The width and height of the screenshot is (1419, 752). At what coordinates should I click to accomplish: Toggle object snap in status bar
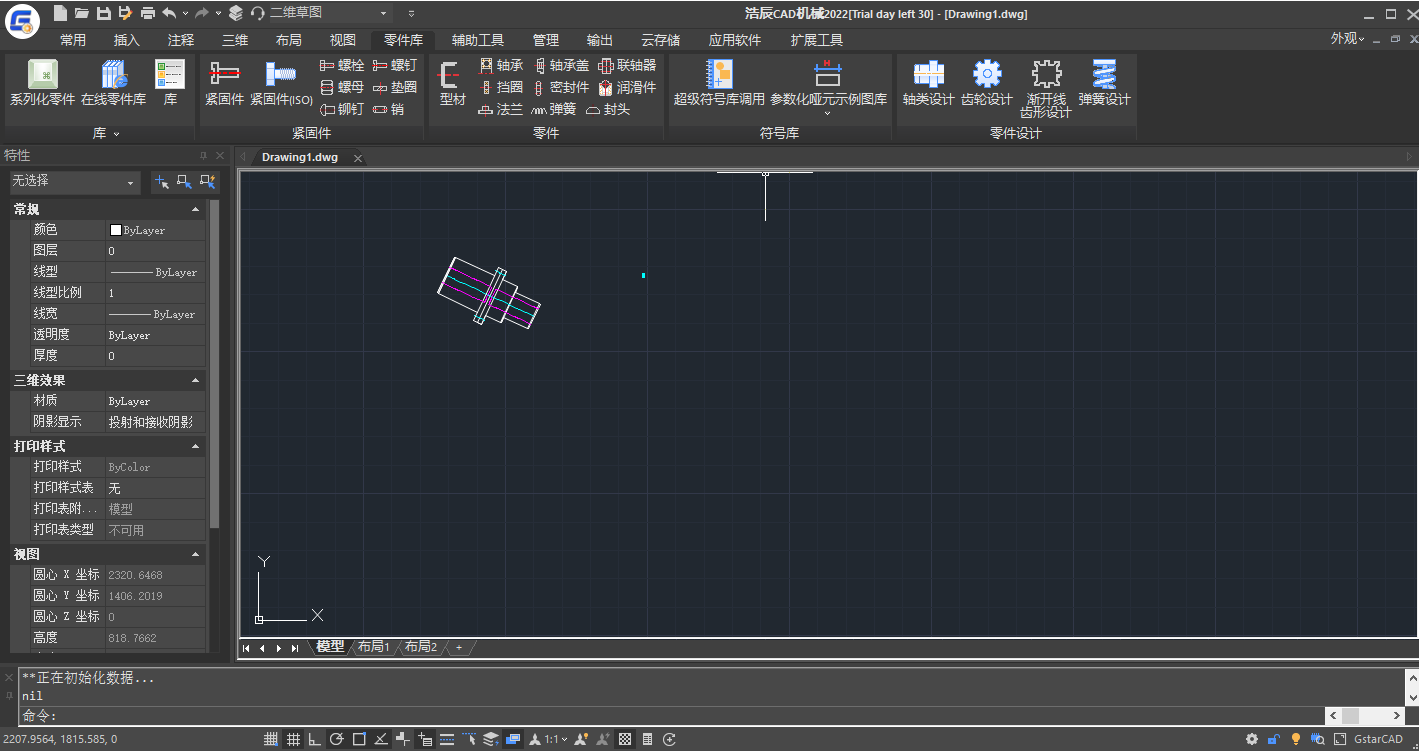tap(359, 740)
